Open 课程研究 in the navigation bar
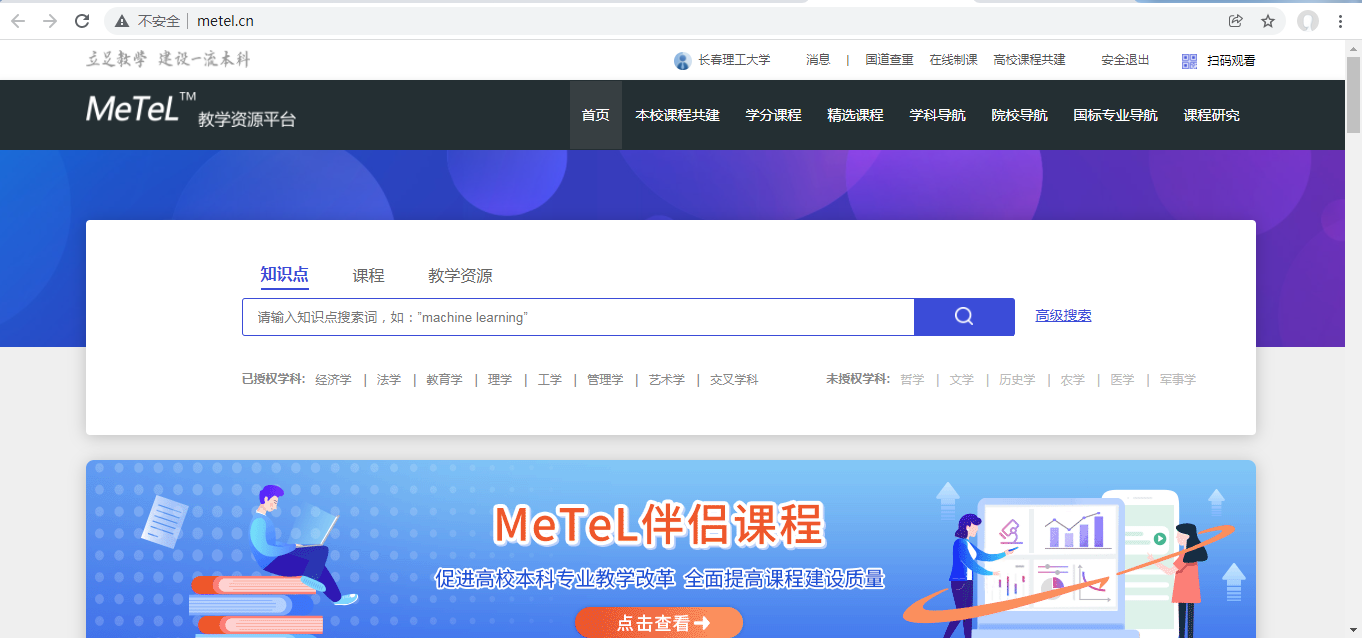Viewport: 1362px width, 638px height. (1212, 115)
